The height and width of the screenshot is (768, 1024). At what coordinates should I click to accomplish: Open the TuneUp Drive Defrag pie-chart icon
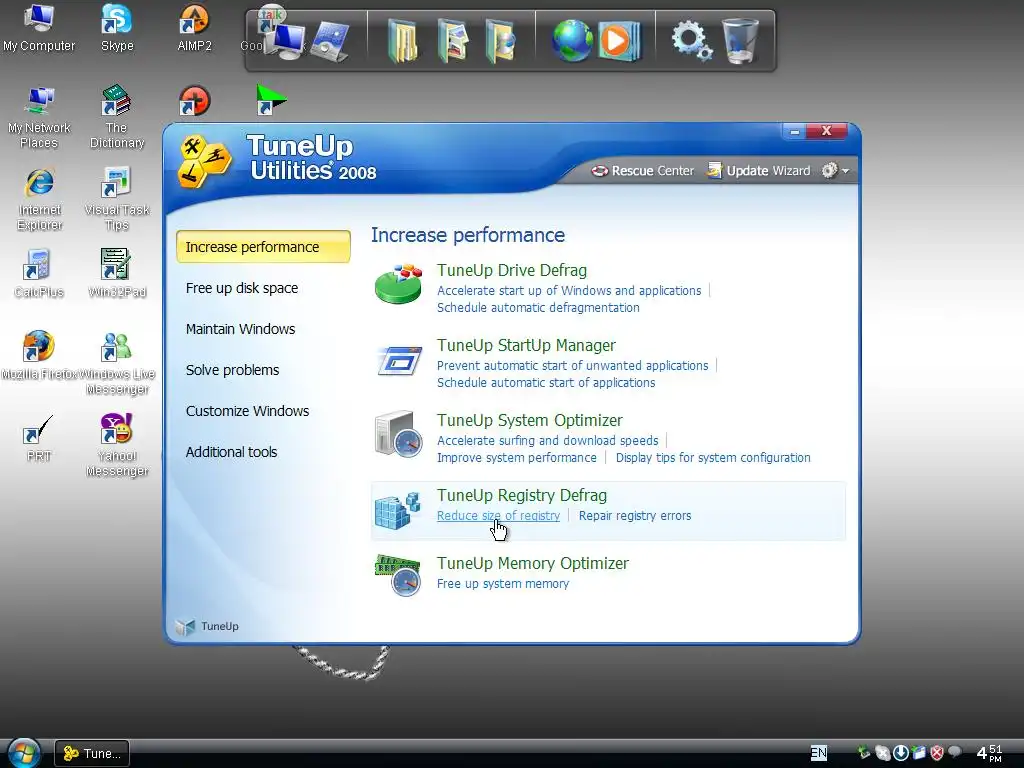(x=398, y=284)
